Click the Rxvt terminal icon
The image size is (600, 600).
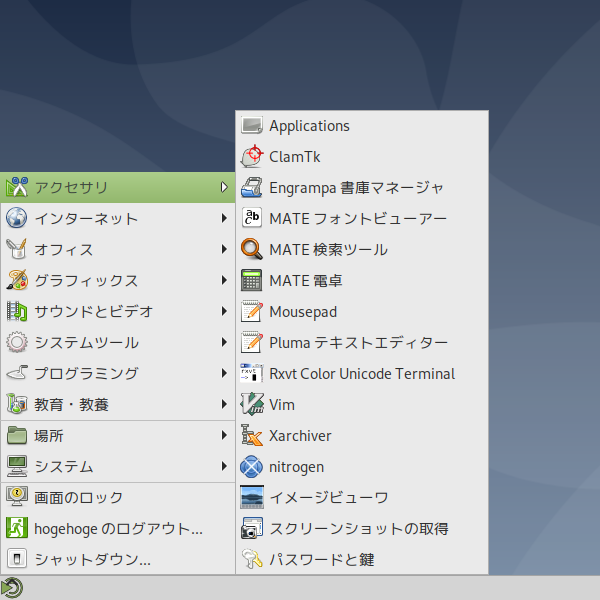tap(251, 373)
